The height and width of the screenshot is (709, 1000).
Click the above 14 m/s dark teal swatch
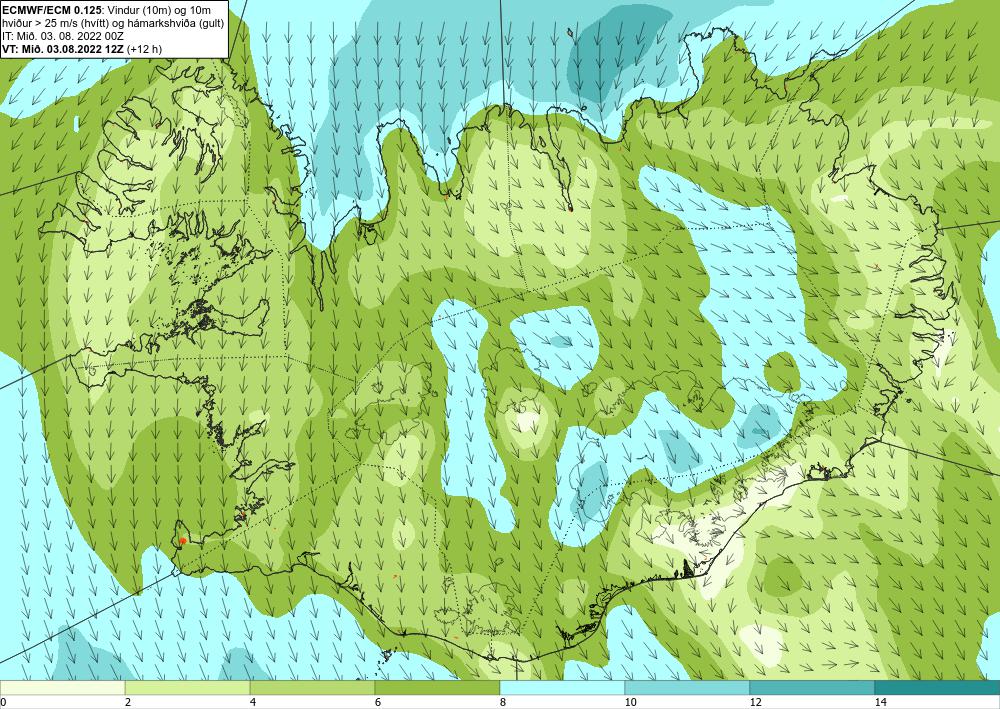pos(938,687)
